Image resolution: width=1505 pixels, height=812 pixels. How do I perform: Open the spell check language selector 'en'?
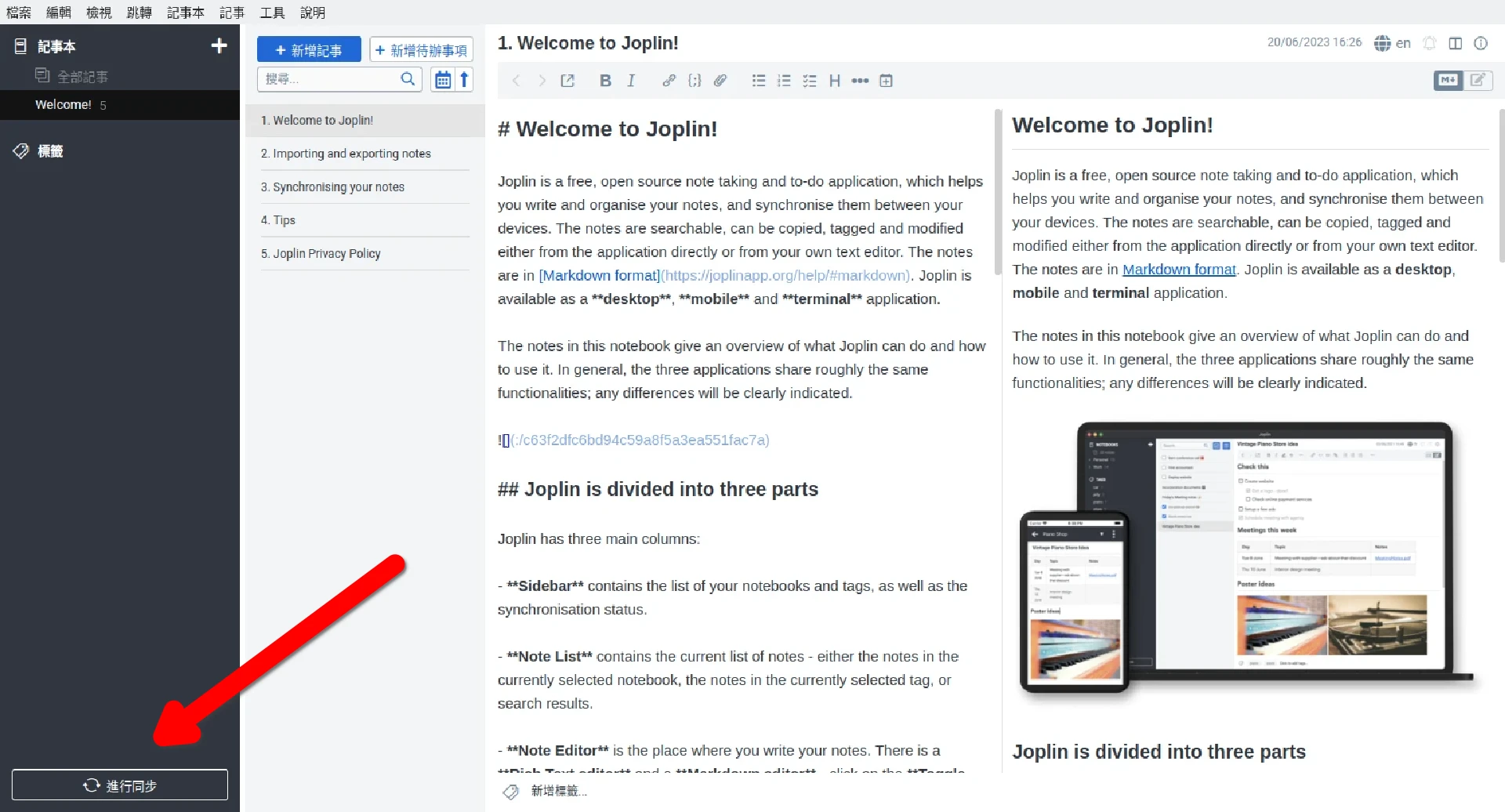[x=1393, y=43]
